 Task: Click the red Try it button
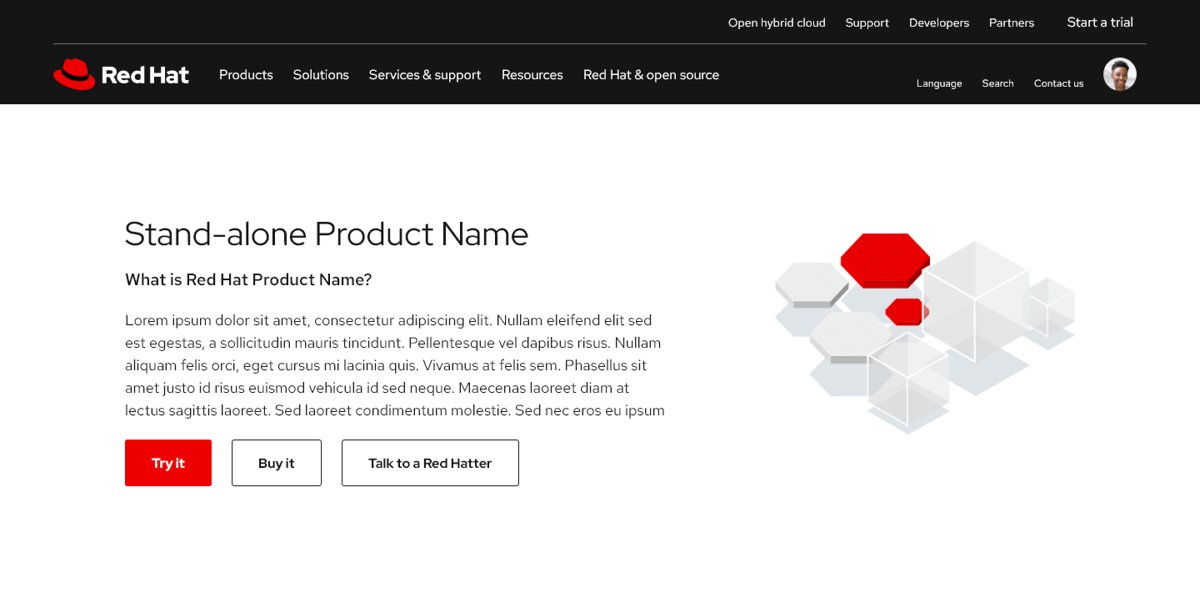pos(167,462)
